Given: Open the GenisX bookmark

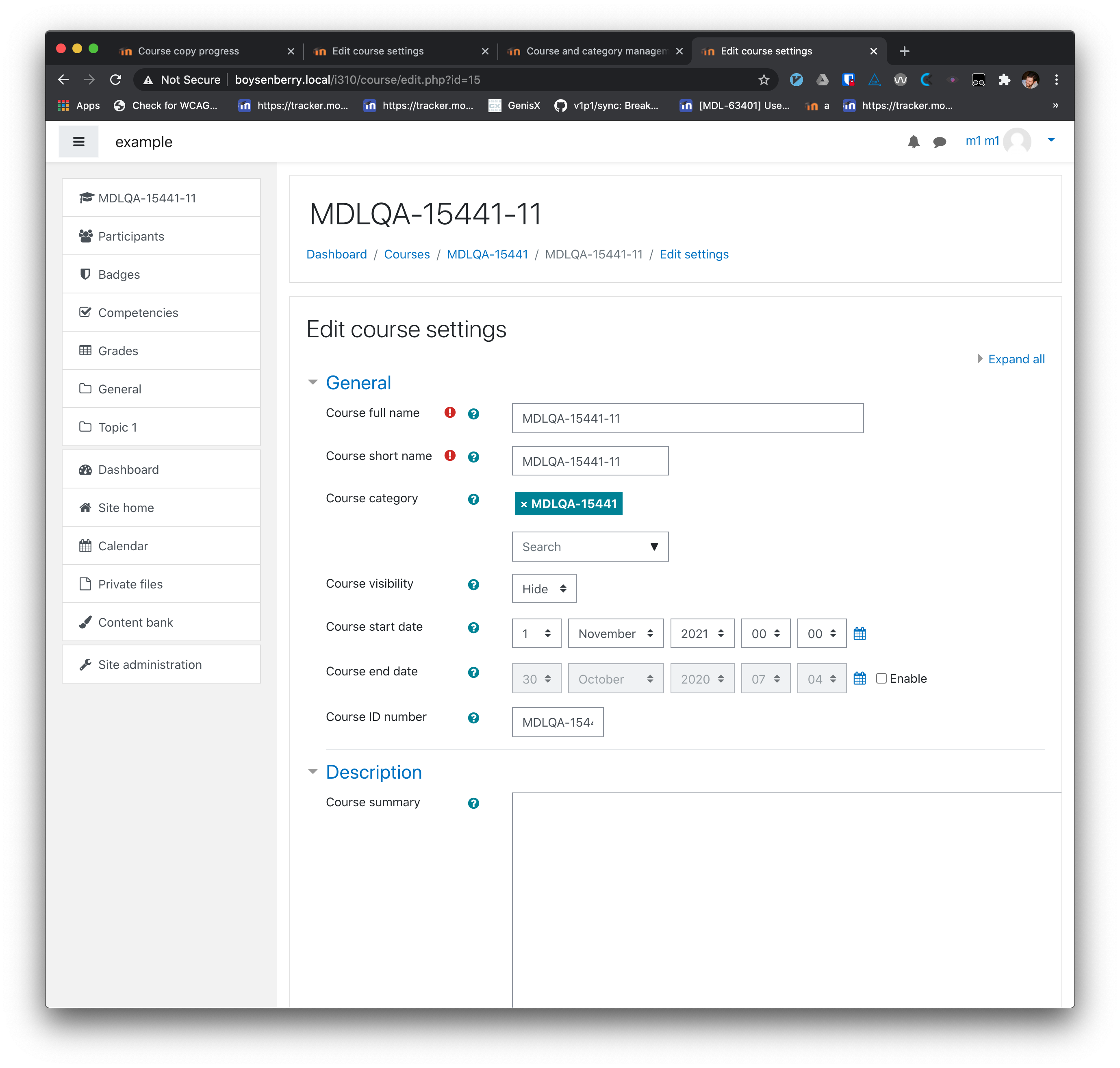Looking at the screenshot, I should 514,105.
